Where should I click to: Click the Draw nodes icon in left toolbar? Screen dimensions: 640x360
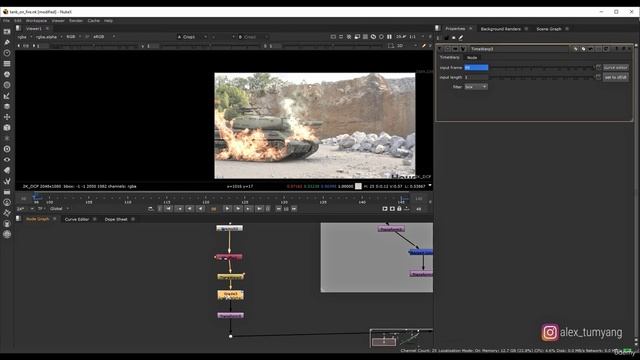[x=7, y=42]
